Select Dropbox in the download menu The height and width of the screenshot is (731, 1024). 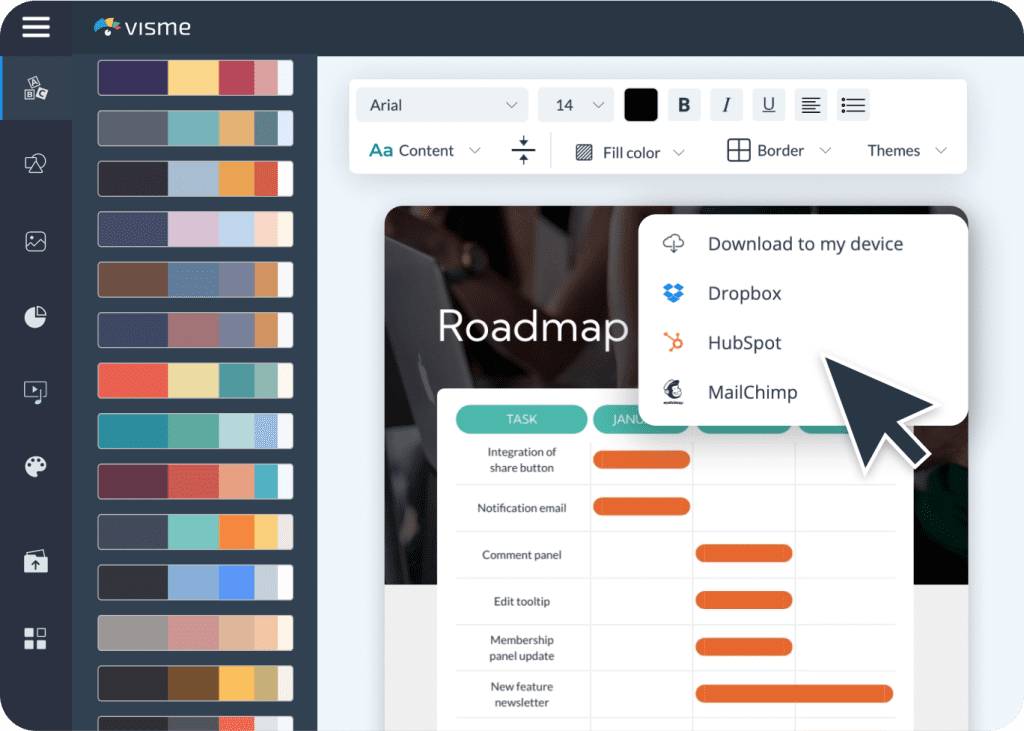click(743, 293)
